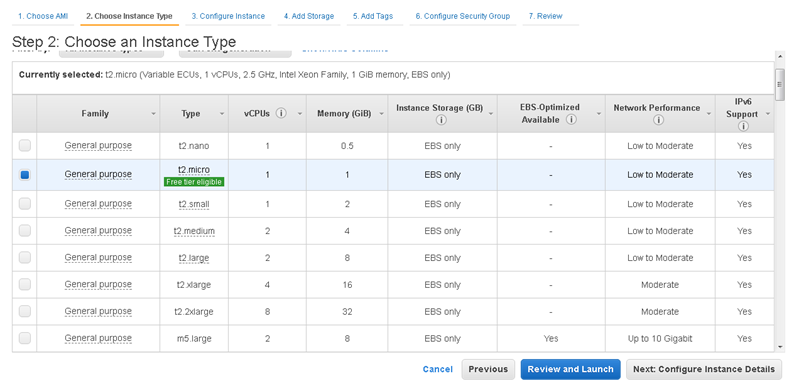This screenshot has height=391, width=794.
Task: Select the t2.large instance checkbox
Action: coord(24,257)
